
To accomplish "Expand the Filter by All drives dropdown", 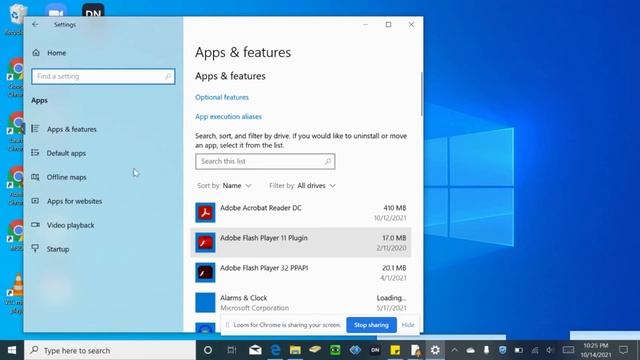I will click(x=302, y=186).
